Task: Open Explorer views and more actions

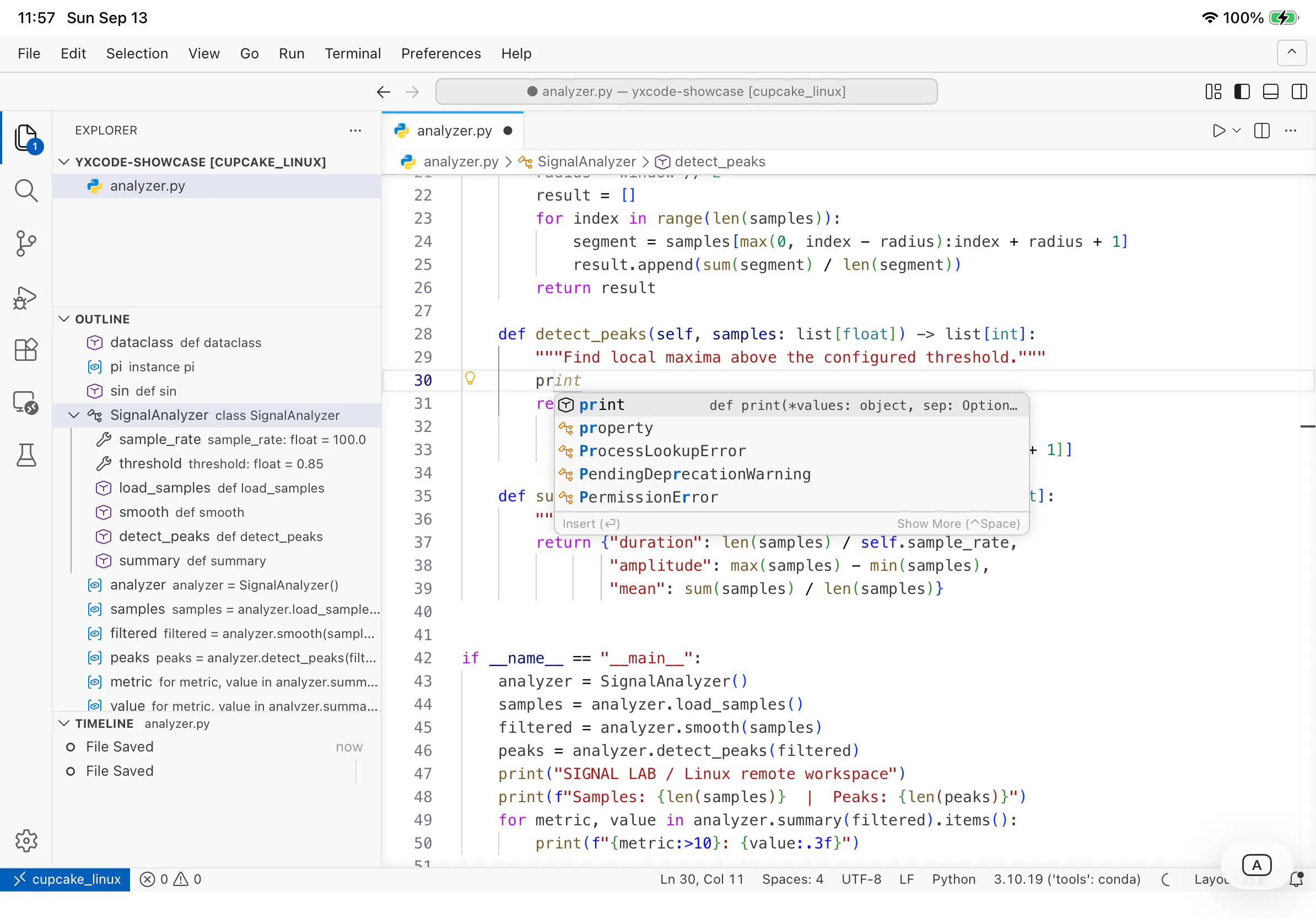Action: click(x=355, y=131)
